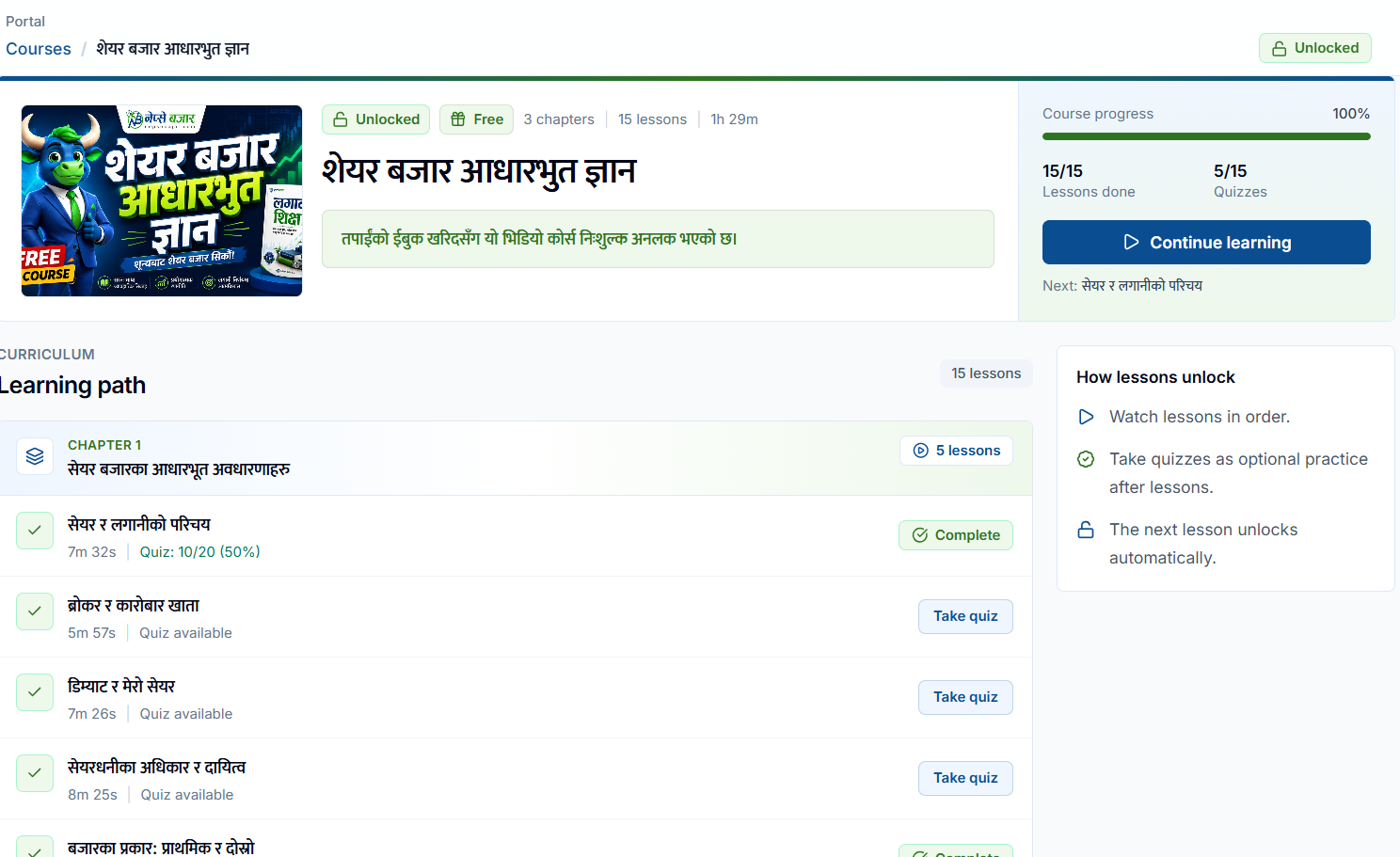The width and height of the screenshot is (1400, 857).
Task: Open the Courses breadcrumb link
Action: coord(39,49)
